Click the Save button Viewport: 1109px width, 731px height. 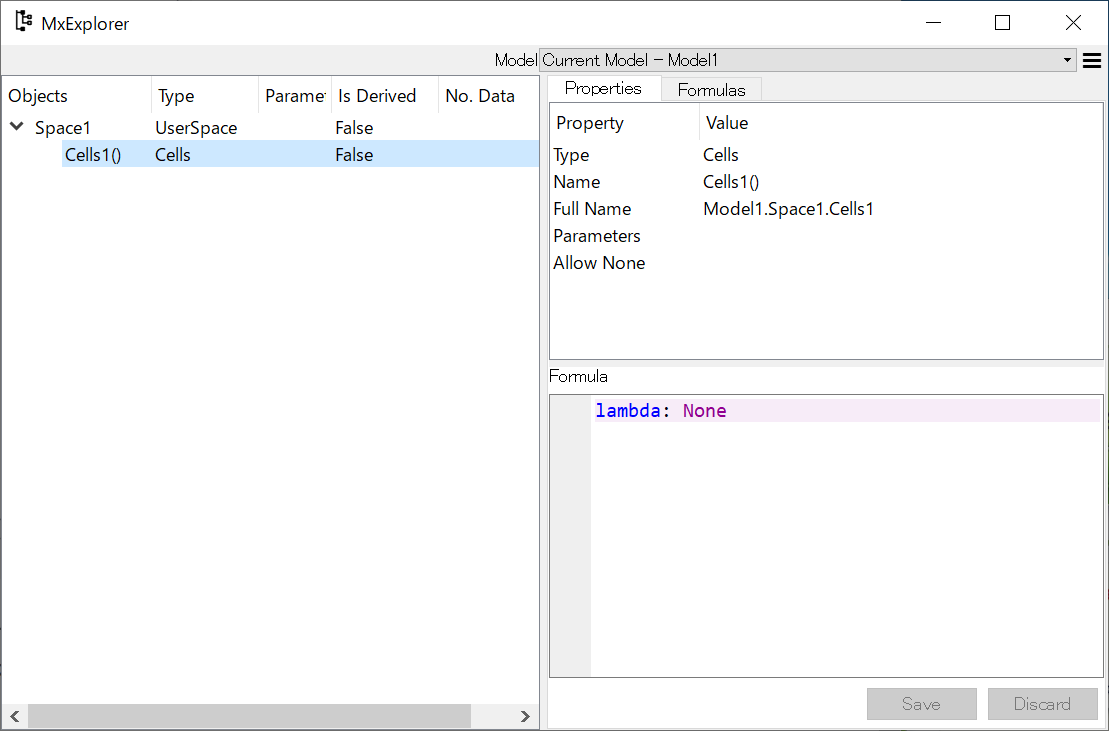[x=921, y=704]
